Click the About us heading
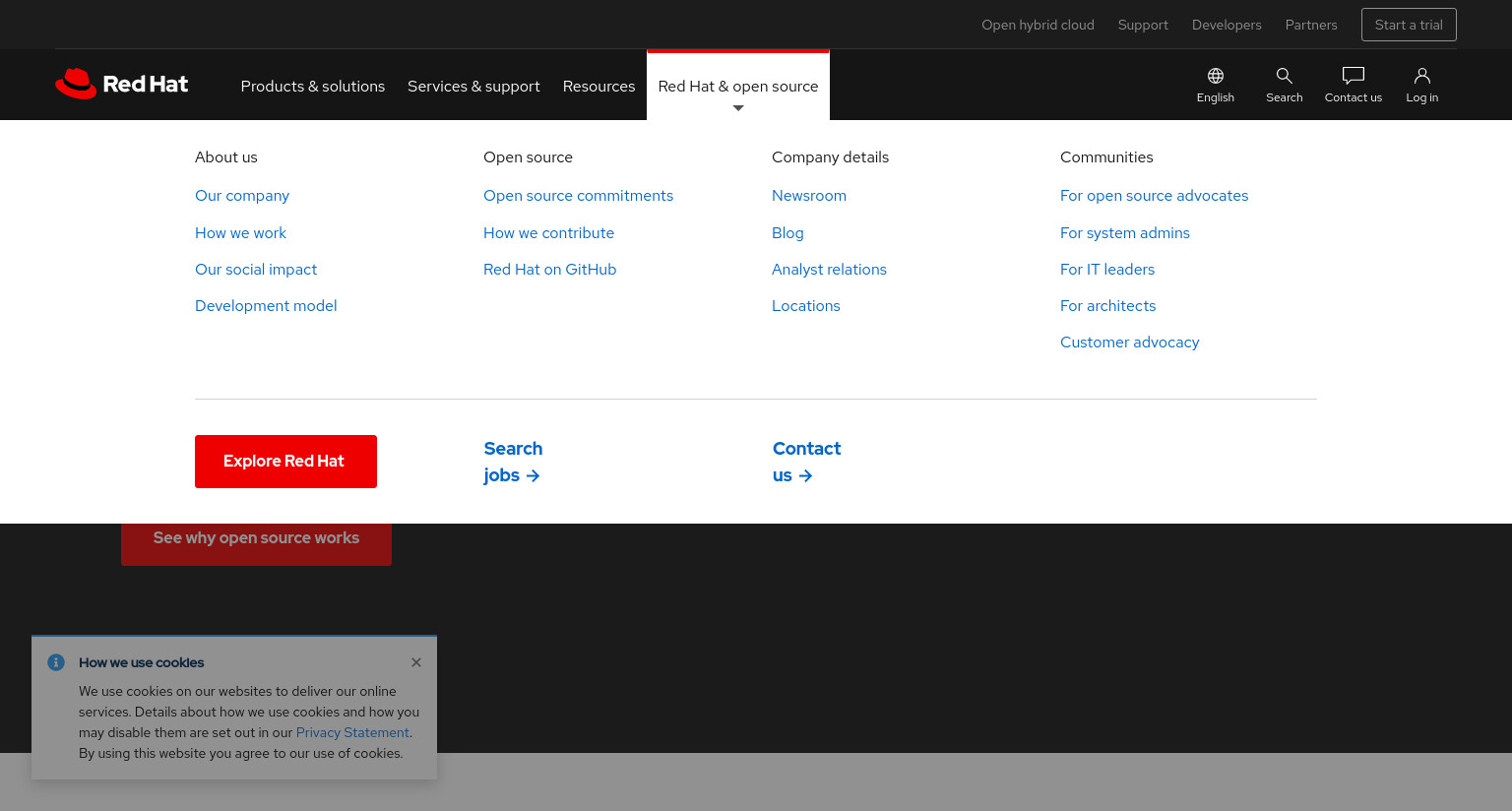The width and height of the screenshot is (1512, 811). 226,157
